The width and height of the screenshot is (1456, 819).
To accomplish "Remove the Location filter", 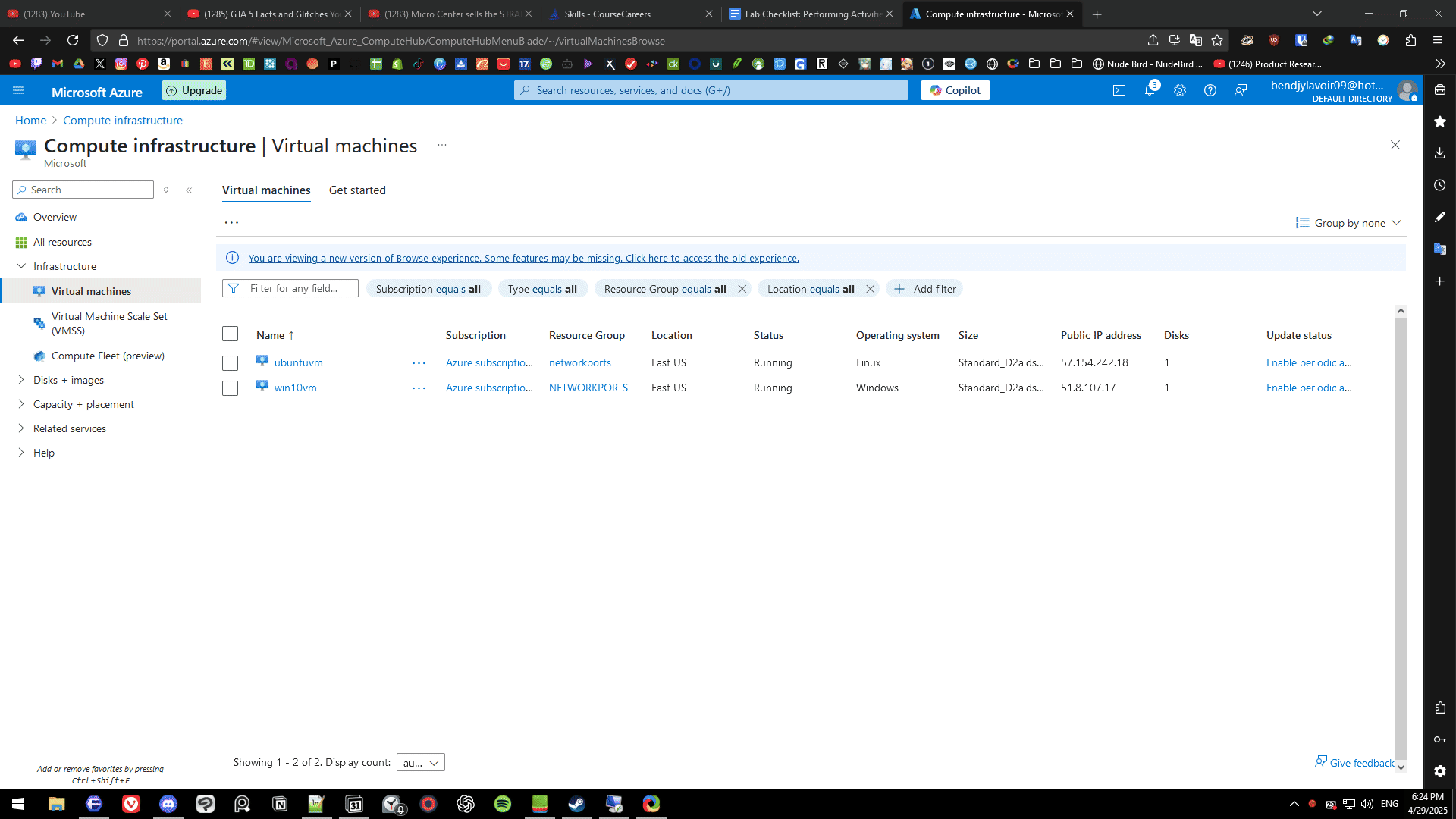I will pos(871,289).
